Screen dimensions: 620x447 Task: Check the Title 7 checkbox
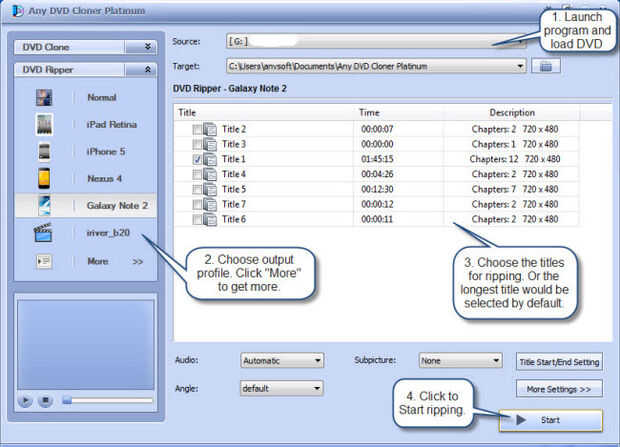[197, 205]
